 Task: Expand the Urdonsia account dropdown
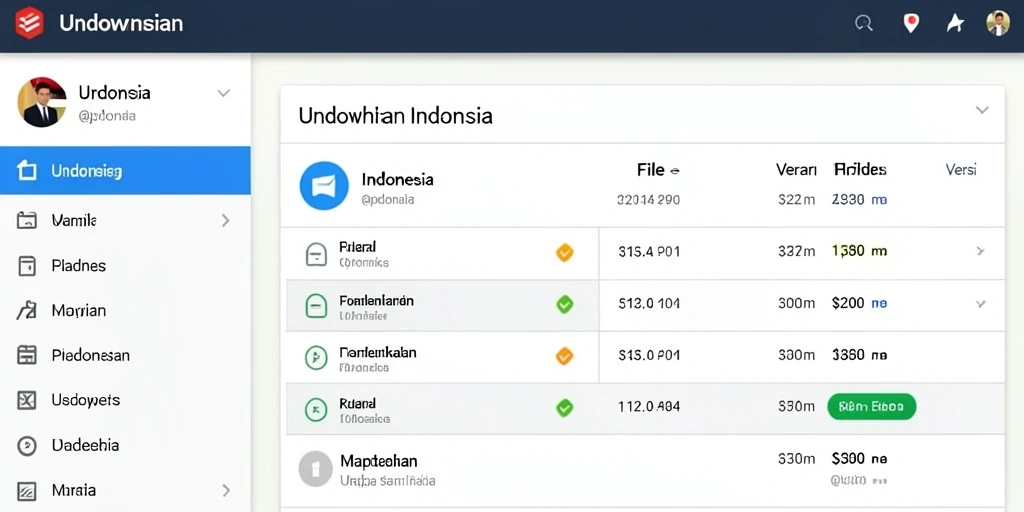(x=223, y=93)
